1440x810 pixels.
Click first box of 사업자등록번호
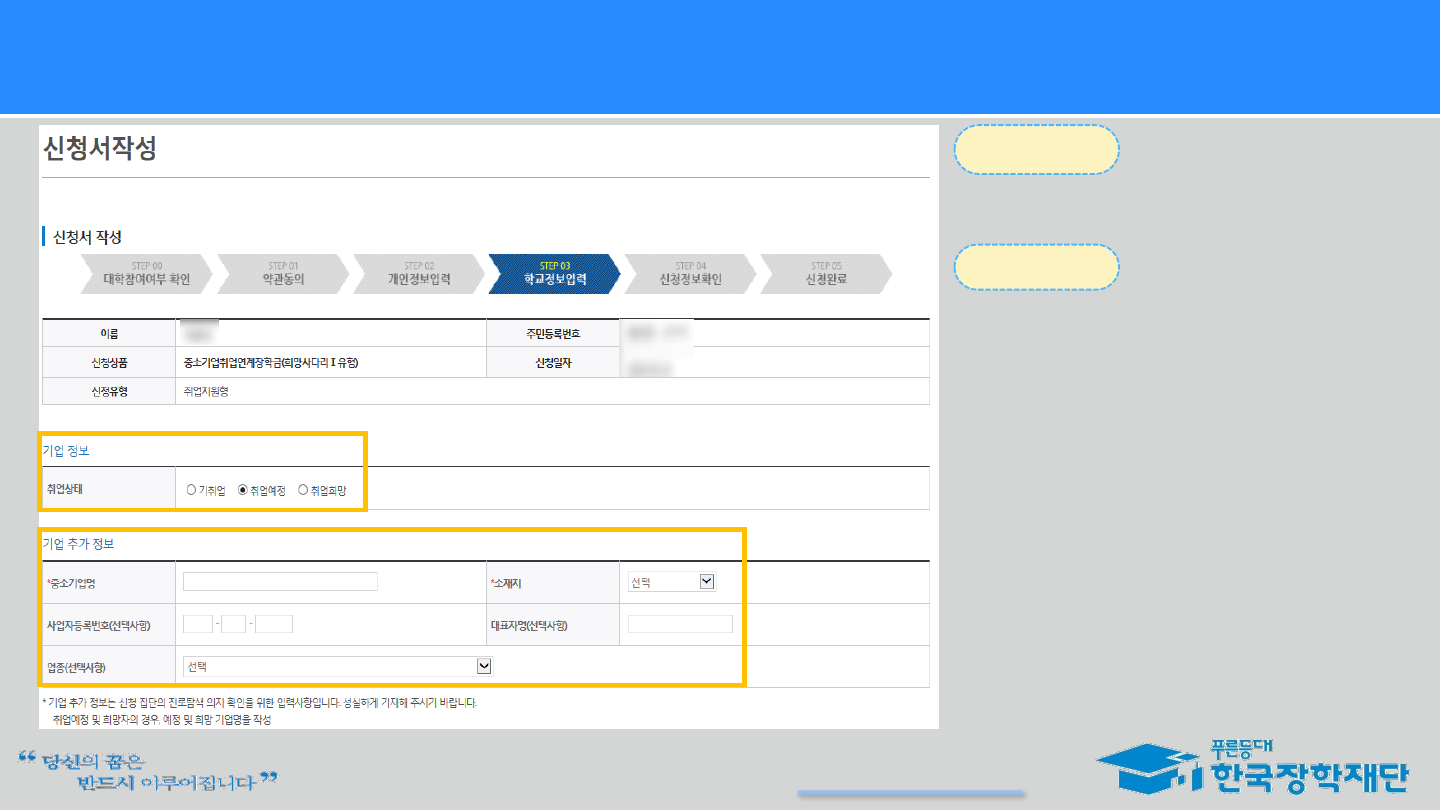[x=198, y=624]
